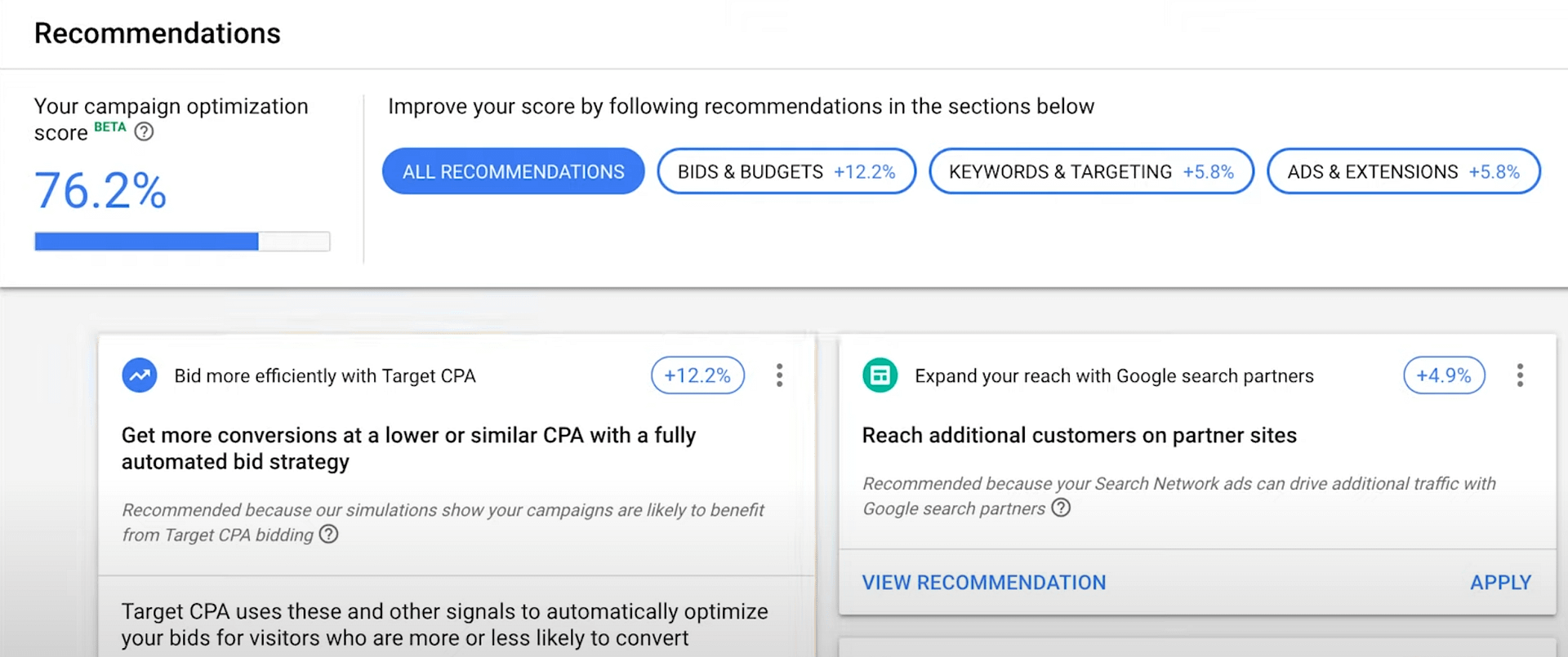Show ADS & EXTENSIONS recommendations
Screen dimensions: 1568x657
pos(1402,171)
